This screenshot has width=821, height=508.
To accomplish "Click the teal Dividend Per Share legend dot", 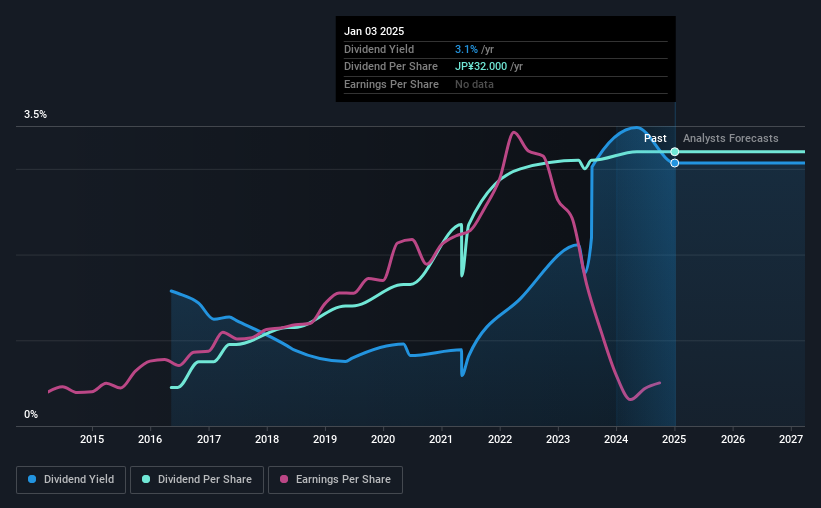I will (x=146, y=479).
